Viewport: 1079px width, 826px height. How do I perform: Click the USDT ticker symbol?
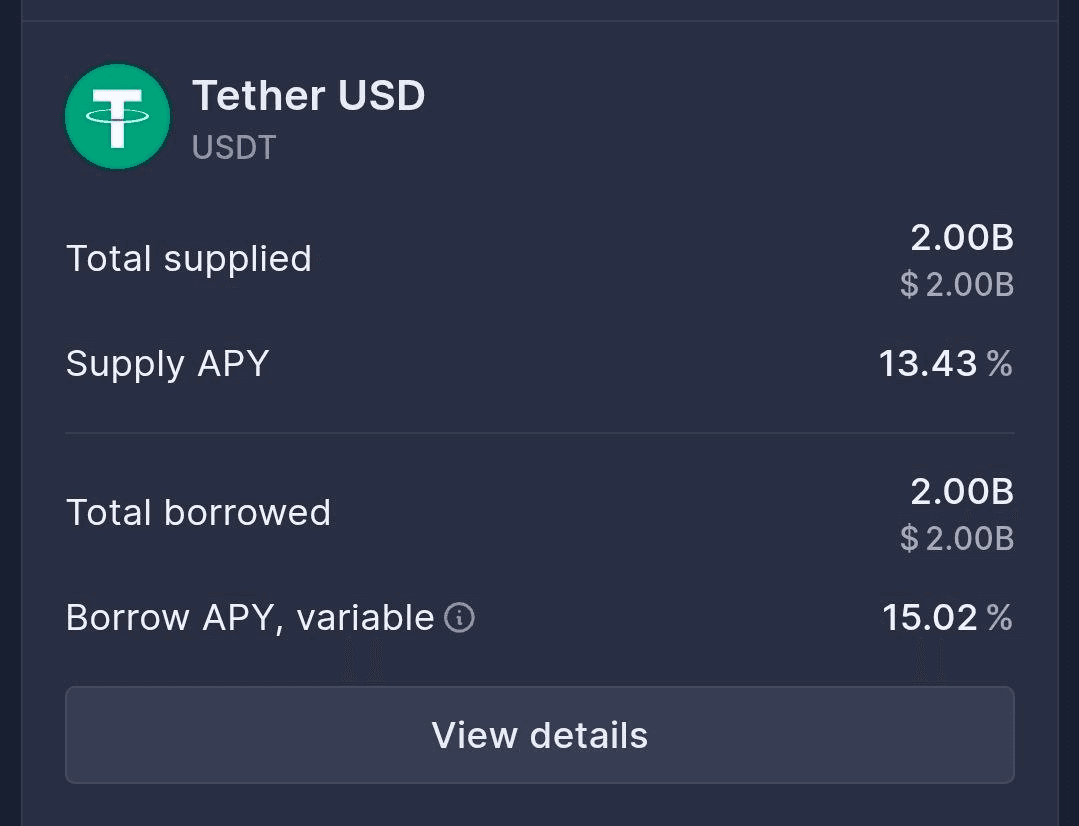[x=234, y=148]
